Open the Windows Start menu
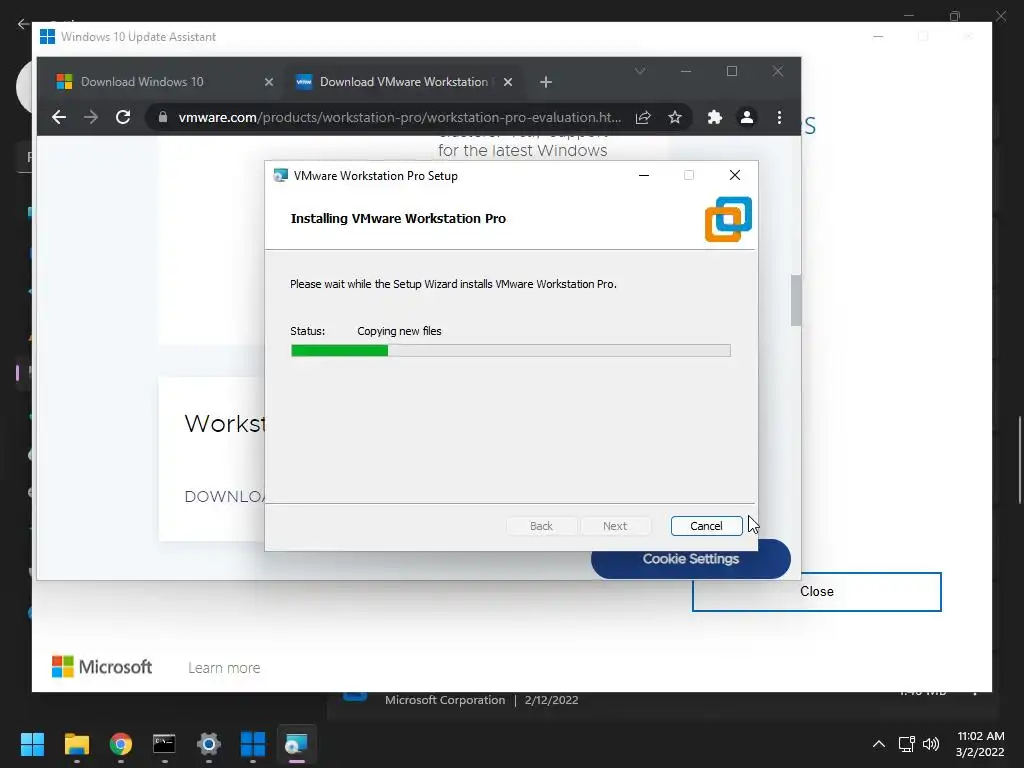The width and height of the screenshot is (1024, 768). point(32,744)
